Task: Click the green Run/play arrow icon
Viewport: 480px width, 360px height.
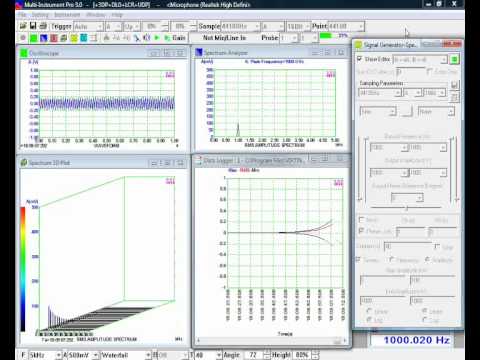Action: coord(157,38)
